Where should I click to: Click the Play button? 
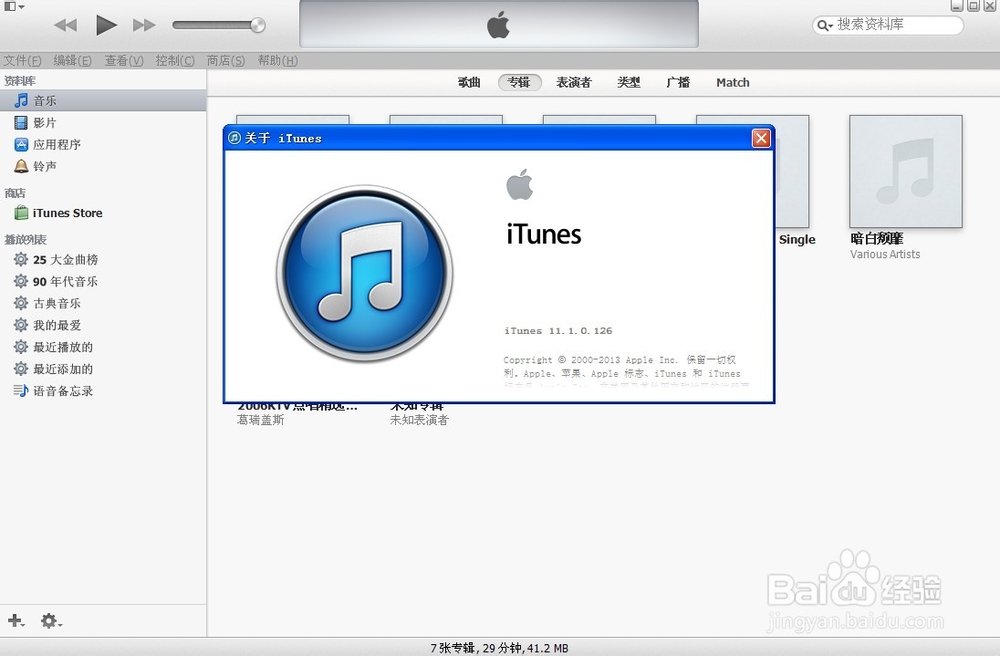coord(107,25)
